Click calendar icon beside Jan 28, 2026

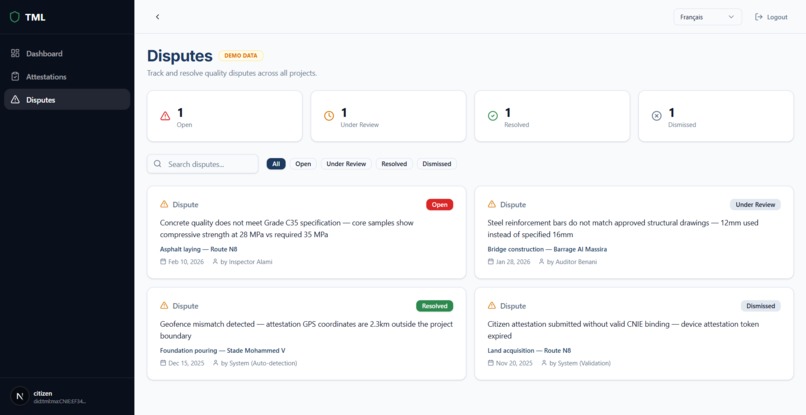pos(490,262)
